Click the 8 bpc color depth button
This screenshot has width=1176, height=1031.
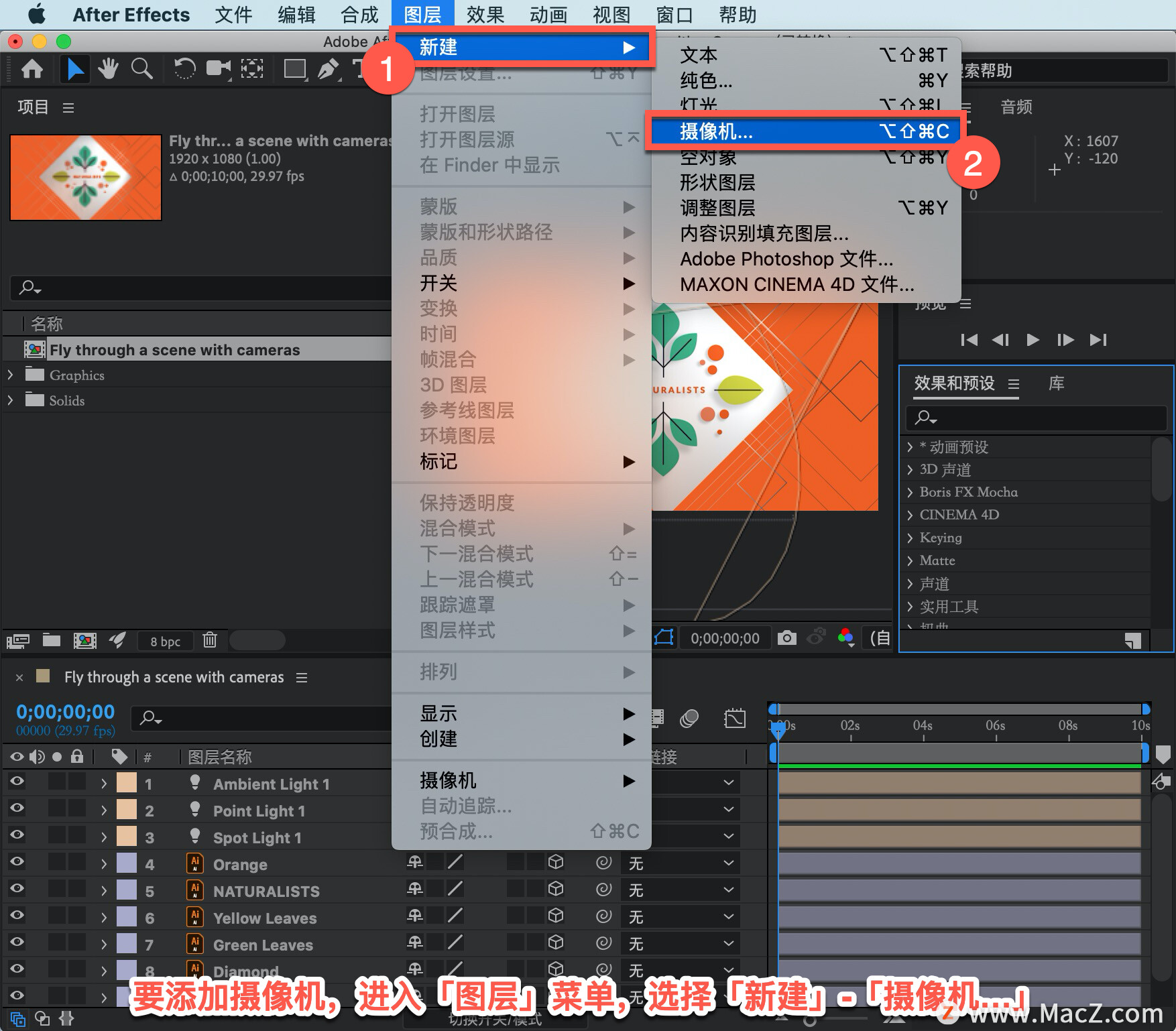click(165, 642)
